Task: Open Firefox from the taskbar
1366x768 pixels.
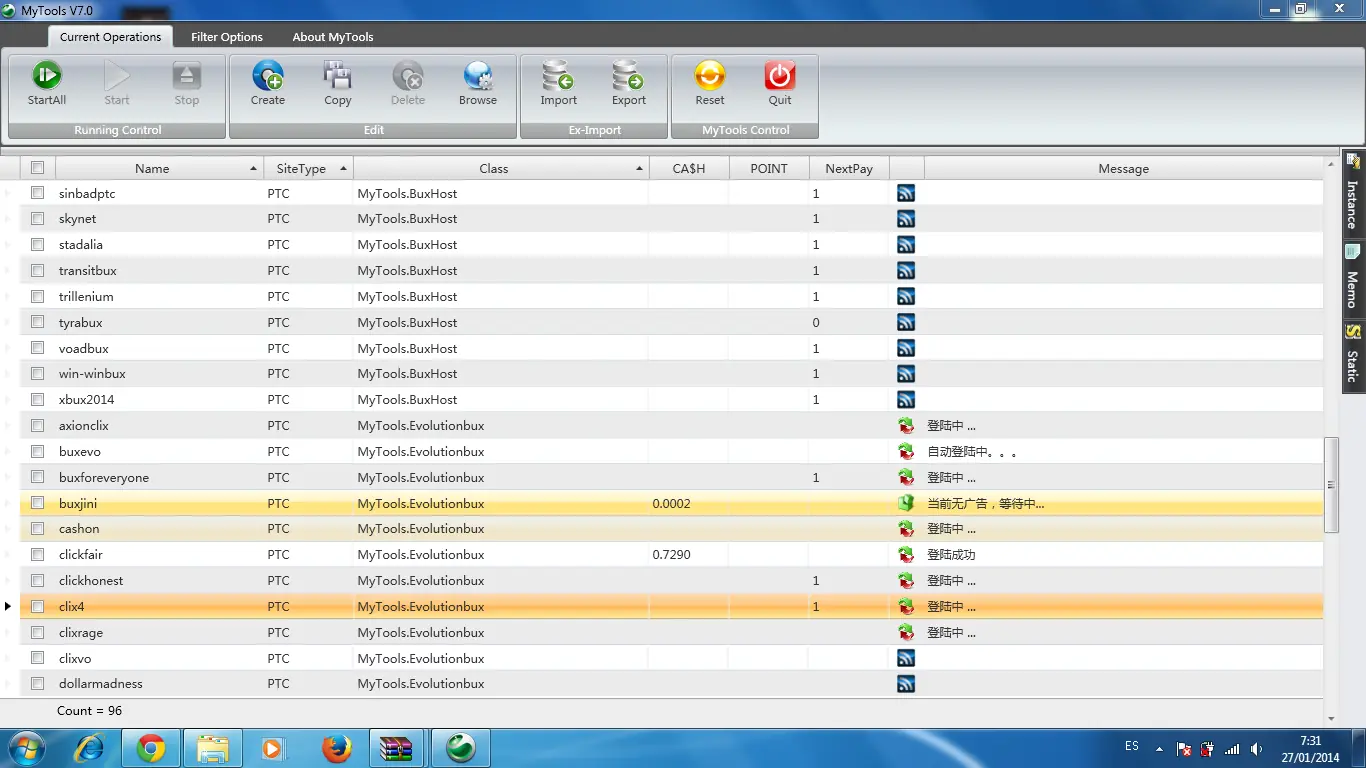Action: 337,748
